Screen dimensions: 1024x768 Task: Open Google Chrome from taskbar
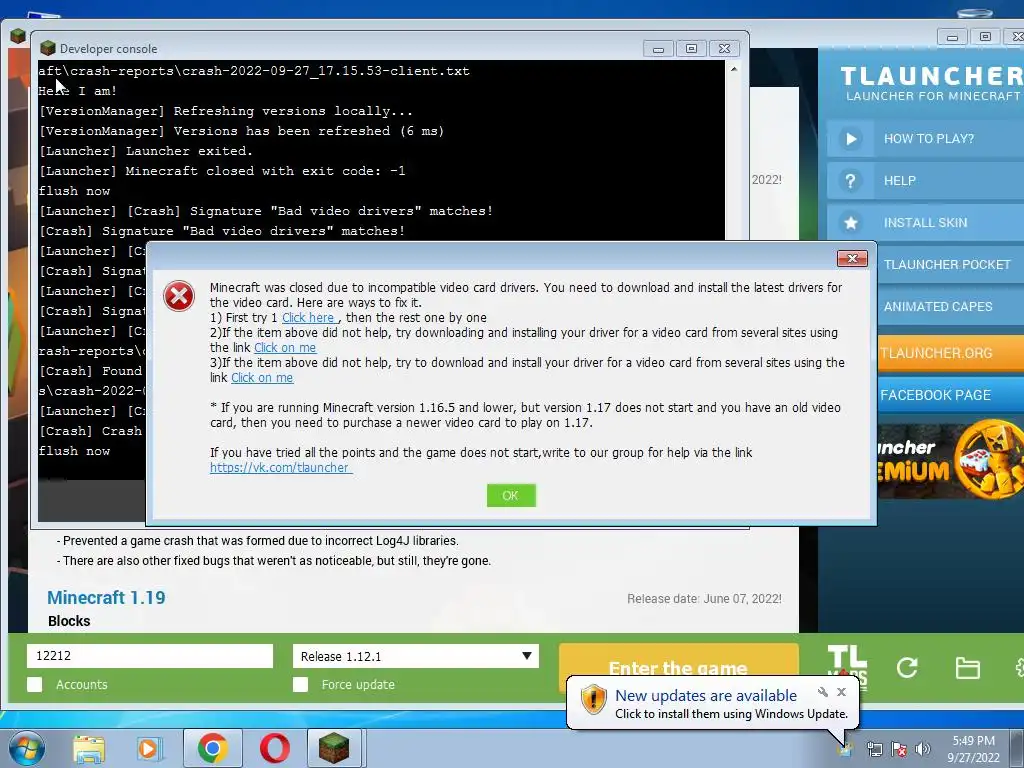pyautogui.click(x=213, y=748)
